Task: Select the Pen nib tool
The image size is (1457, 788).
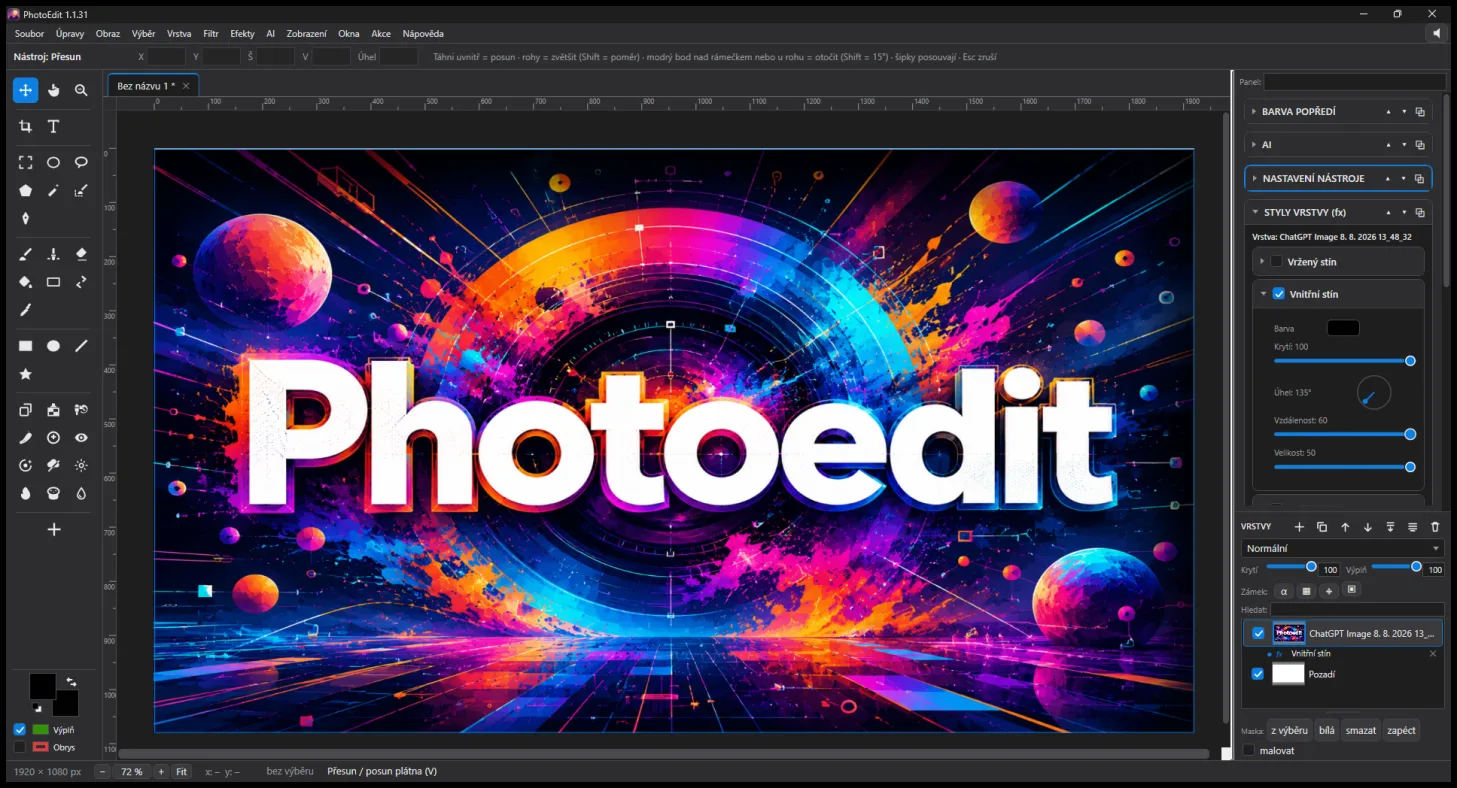Action: coord(26,218)
